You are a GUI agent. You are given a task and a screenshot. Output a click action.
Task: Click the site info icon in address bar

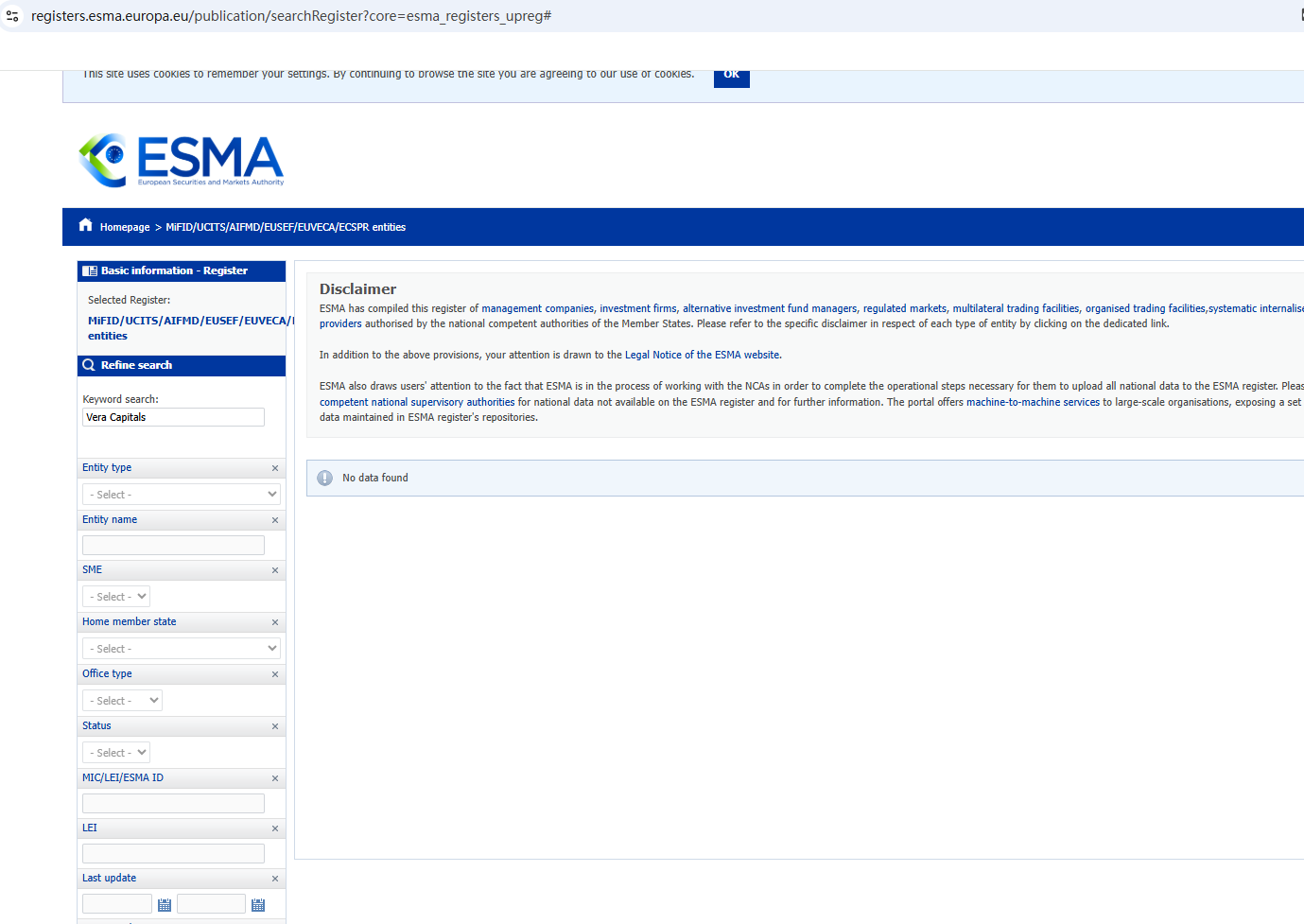[12, 16]
